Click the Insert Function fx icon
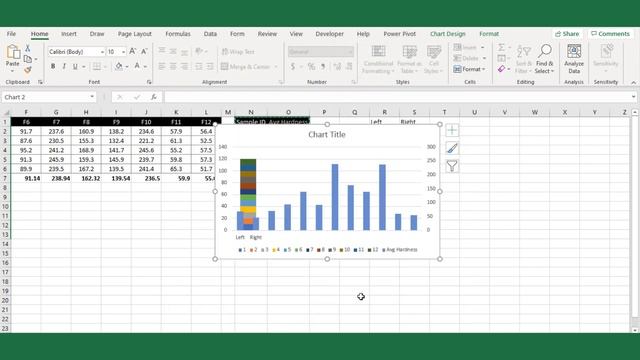This screenshot has height=360, width=640. pyautogui.click(x=153, y=97)
